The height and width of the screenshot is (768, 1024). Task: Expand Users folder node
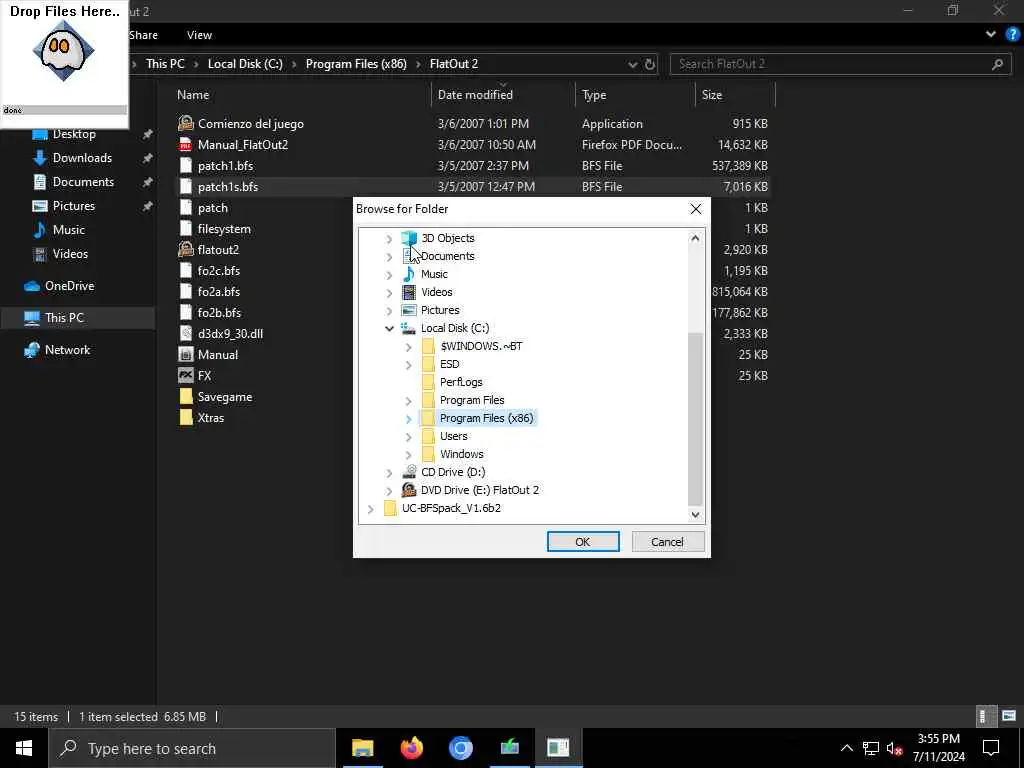pyautogui.click(x=409, y=436)
